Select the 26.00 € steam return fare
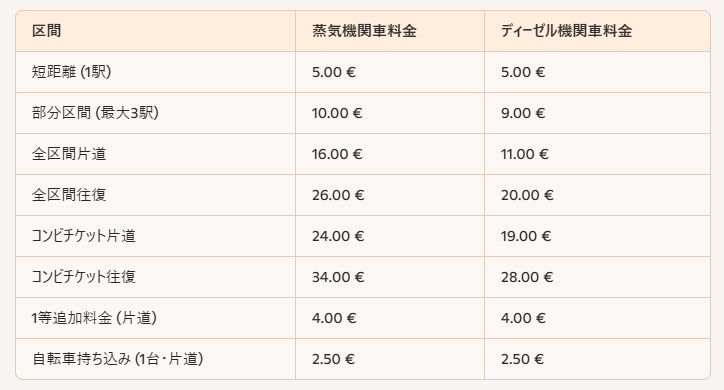Image resolution: width=724 pixels, height=390 pixels. 338,195
